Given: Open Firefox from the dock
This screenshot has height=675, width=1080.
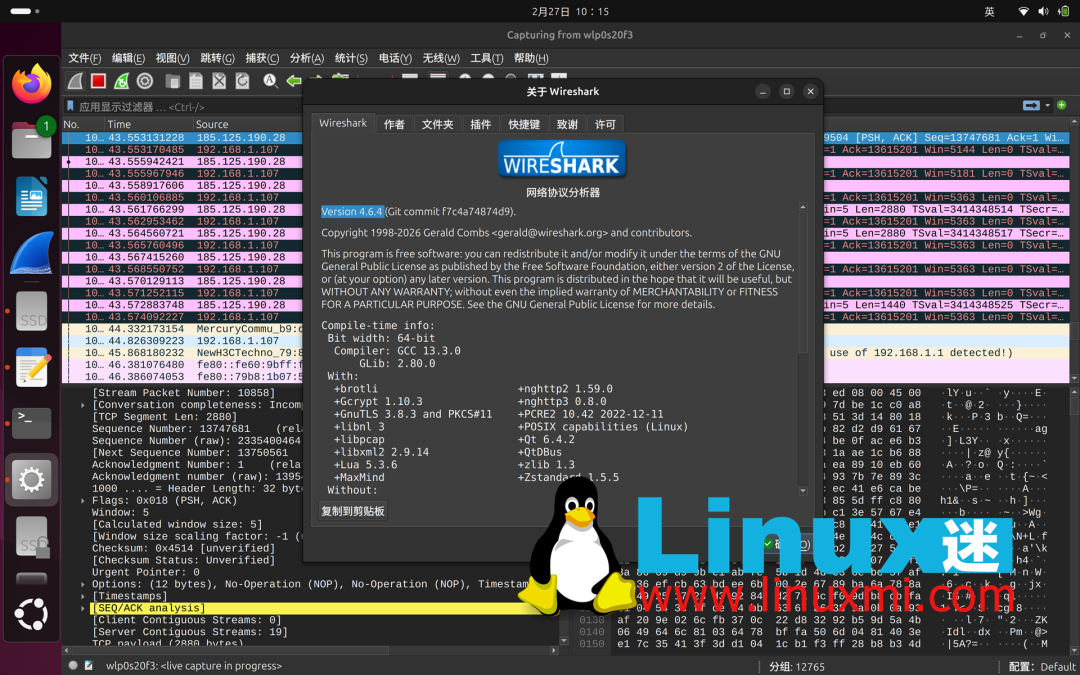Looking at the screenshot, I should click(31, 84).
